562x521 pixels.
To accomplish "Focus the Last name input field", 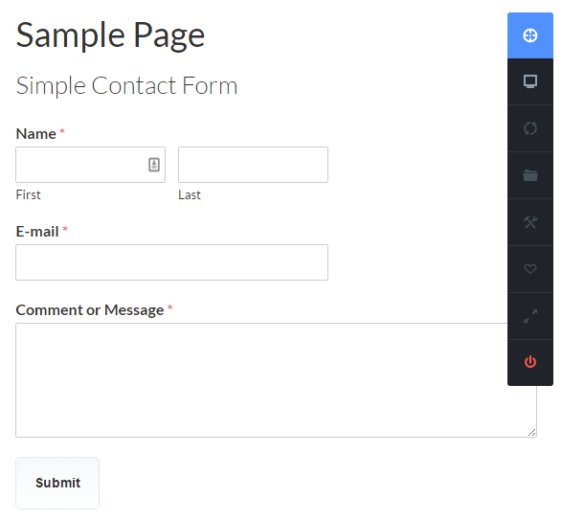I will coord(253,164).
